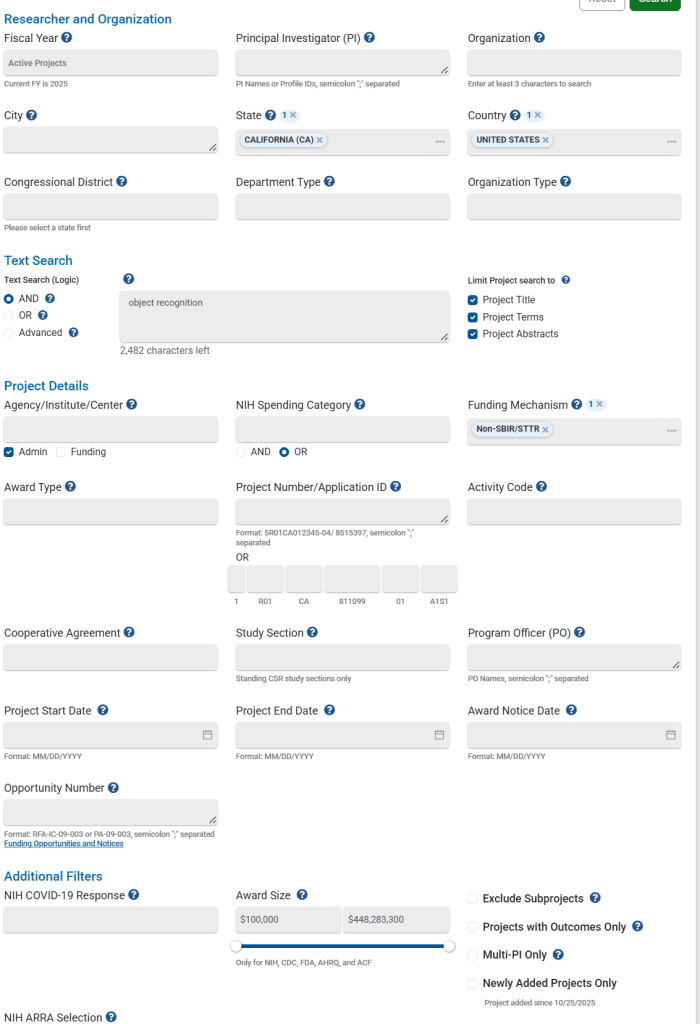Expand the Country dropdown options
This screenshot has height=1024, width=700.
672,142
